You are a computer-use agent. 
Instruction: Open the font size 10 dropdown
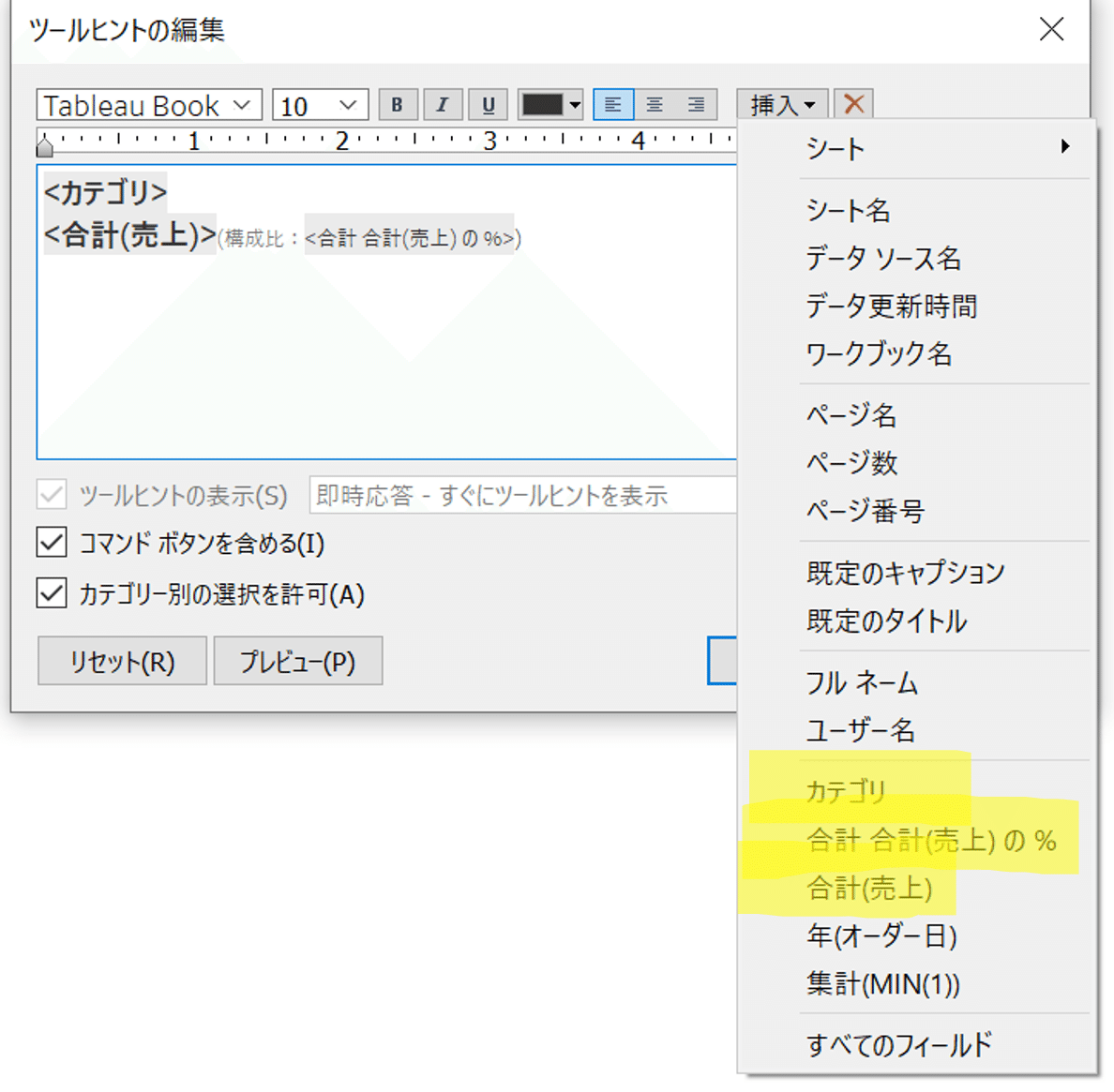point(320,105)
